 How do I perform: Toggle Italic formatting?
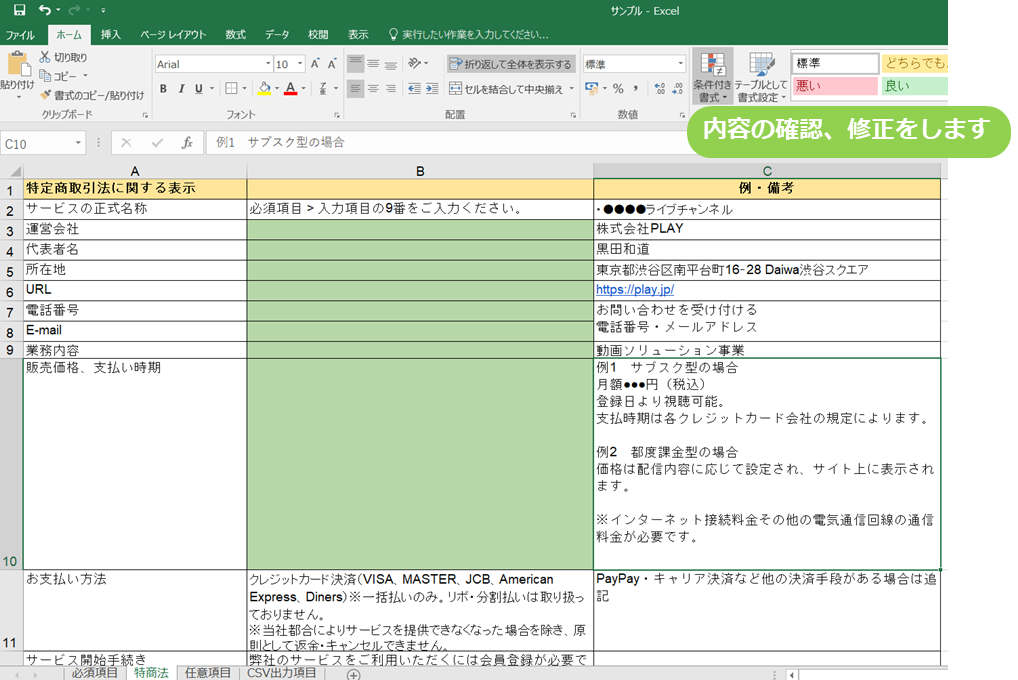tap(181, 88)
